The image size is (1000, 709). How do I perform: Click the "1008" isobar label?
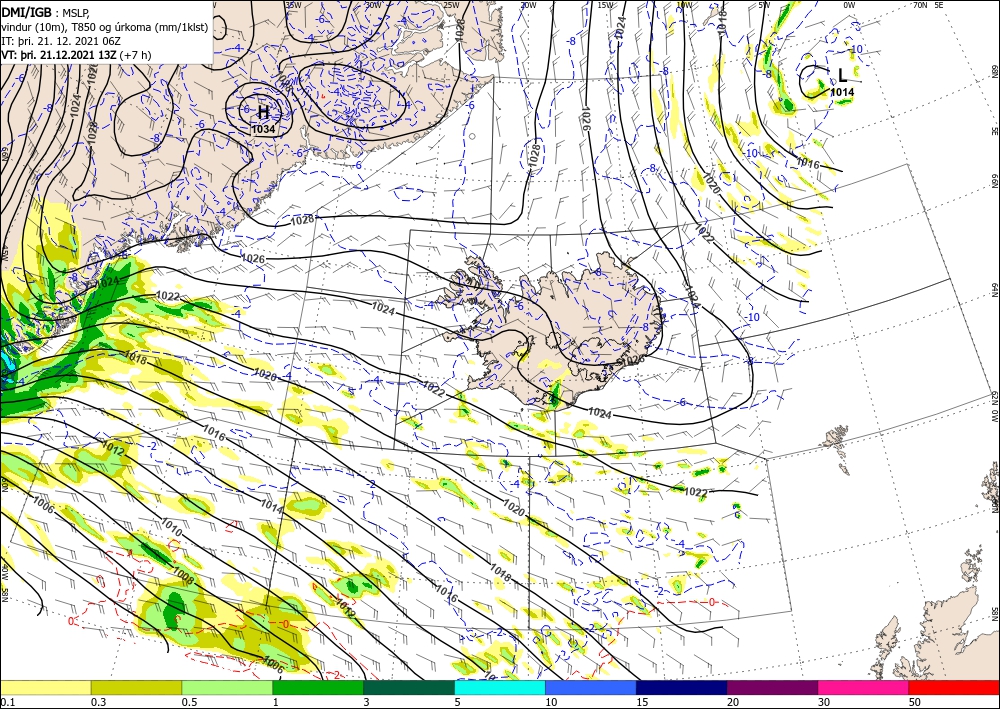(183, 577)
